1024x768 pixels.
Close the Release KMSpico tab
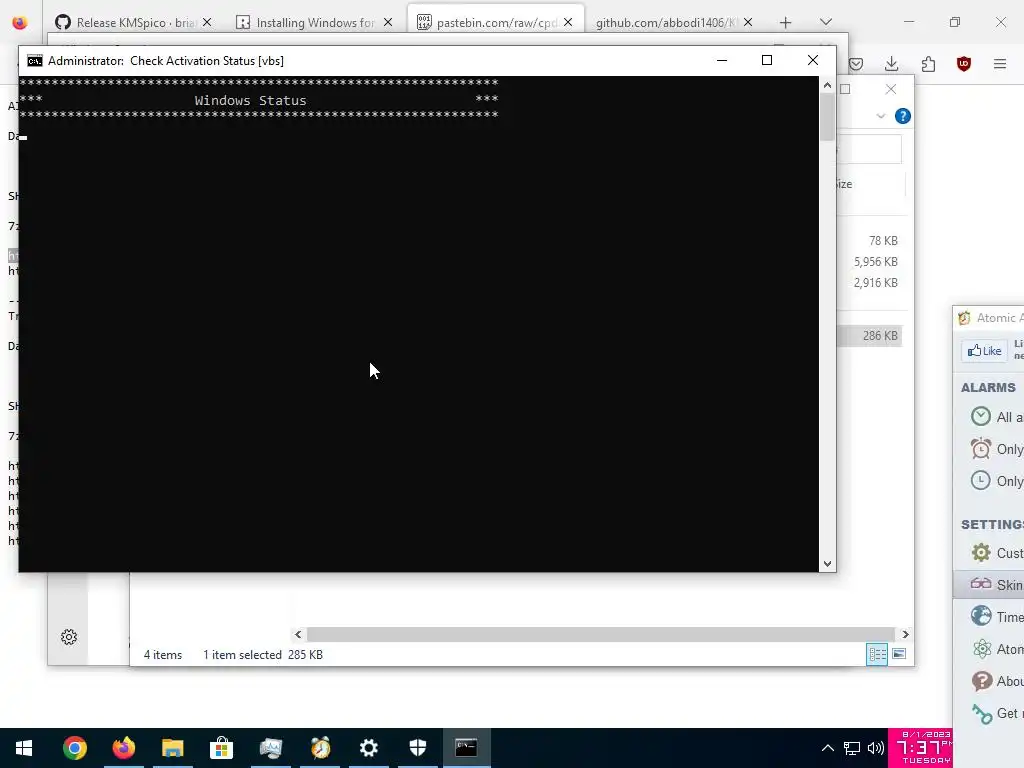[207, 23]
